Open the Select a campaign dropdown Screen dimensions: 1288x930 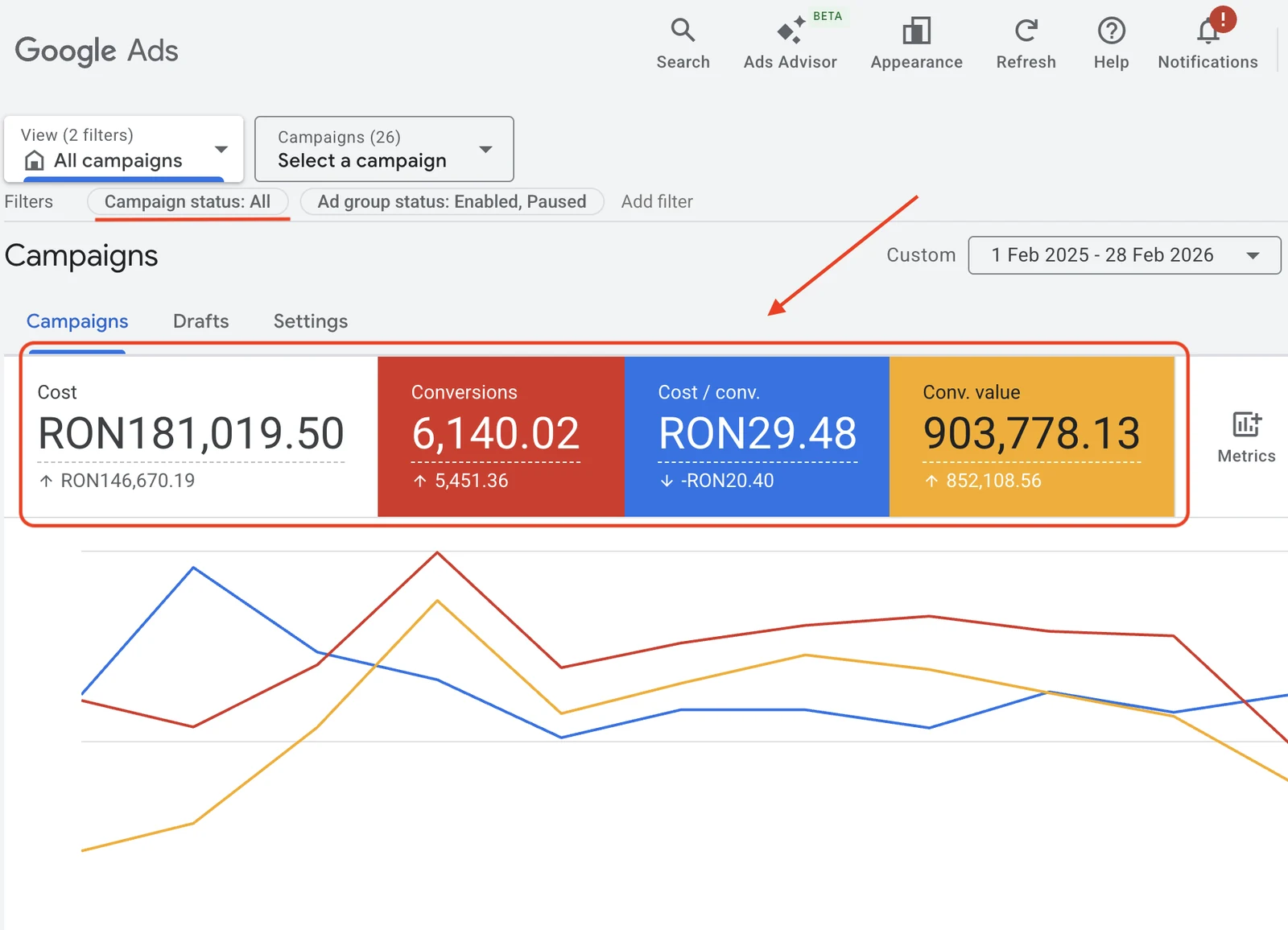tap(384, 149)
